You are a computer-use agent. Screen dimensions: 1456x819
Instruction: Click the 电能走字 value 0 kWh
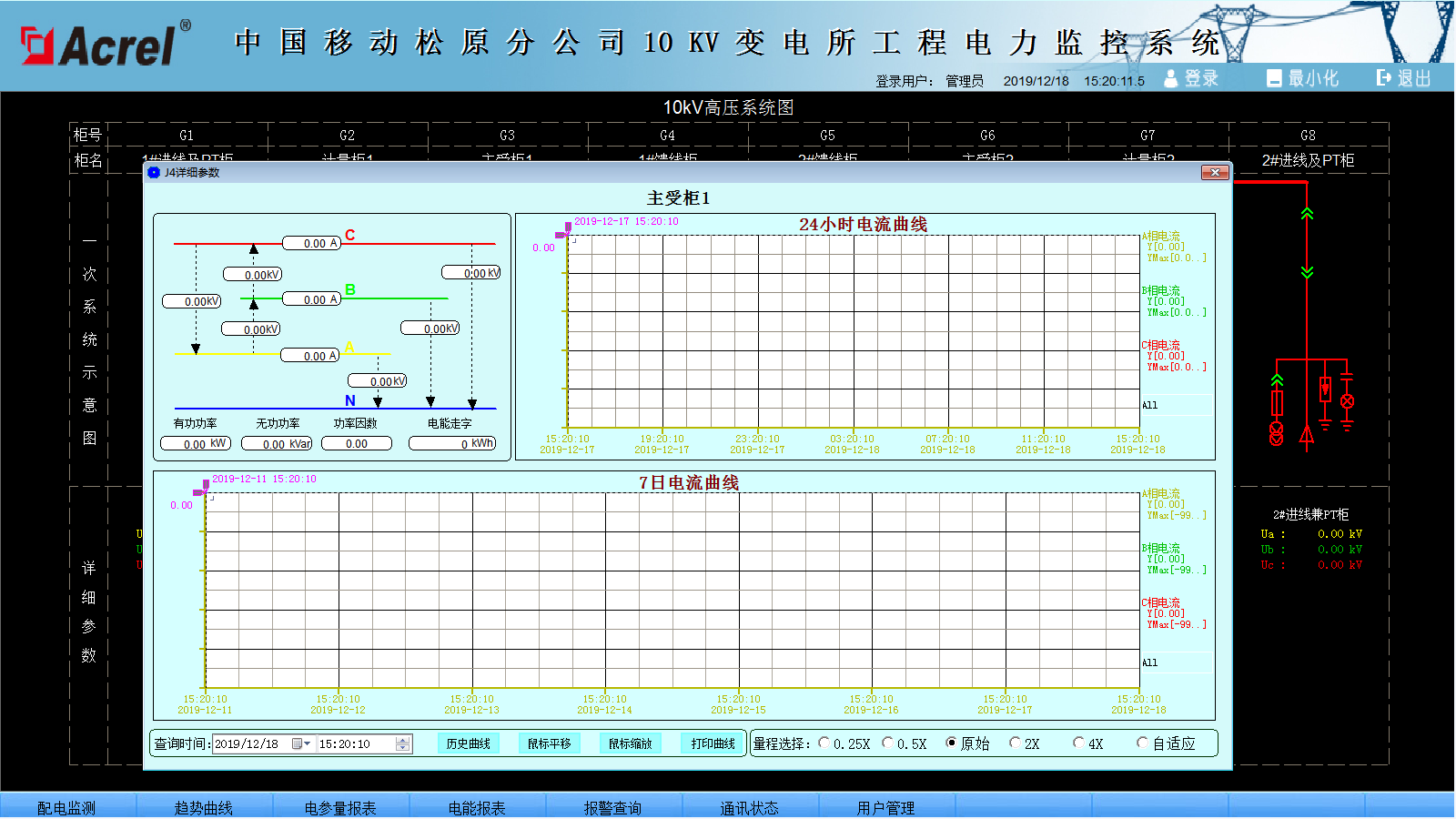point(452,443)
